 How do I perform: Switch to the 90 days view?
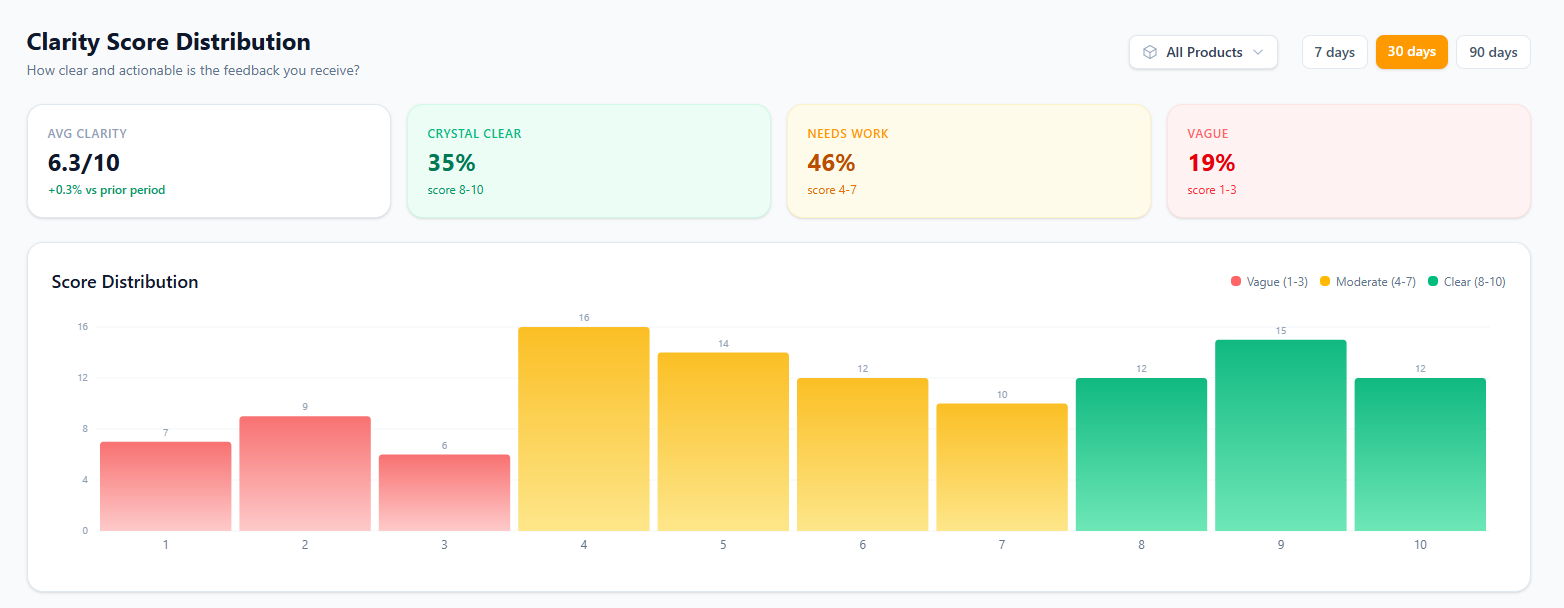(1492, 52)
